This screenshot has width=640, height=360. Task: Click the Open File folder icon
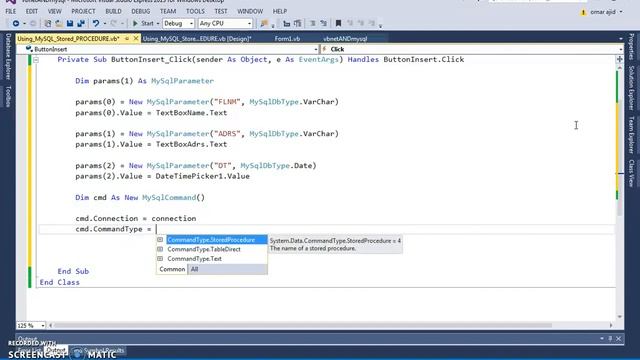click(x=59, y=24)
